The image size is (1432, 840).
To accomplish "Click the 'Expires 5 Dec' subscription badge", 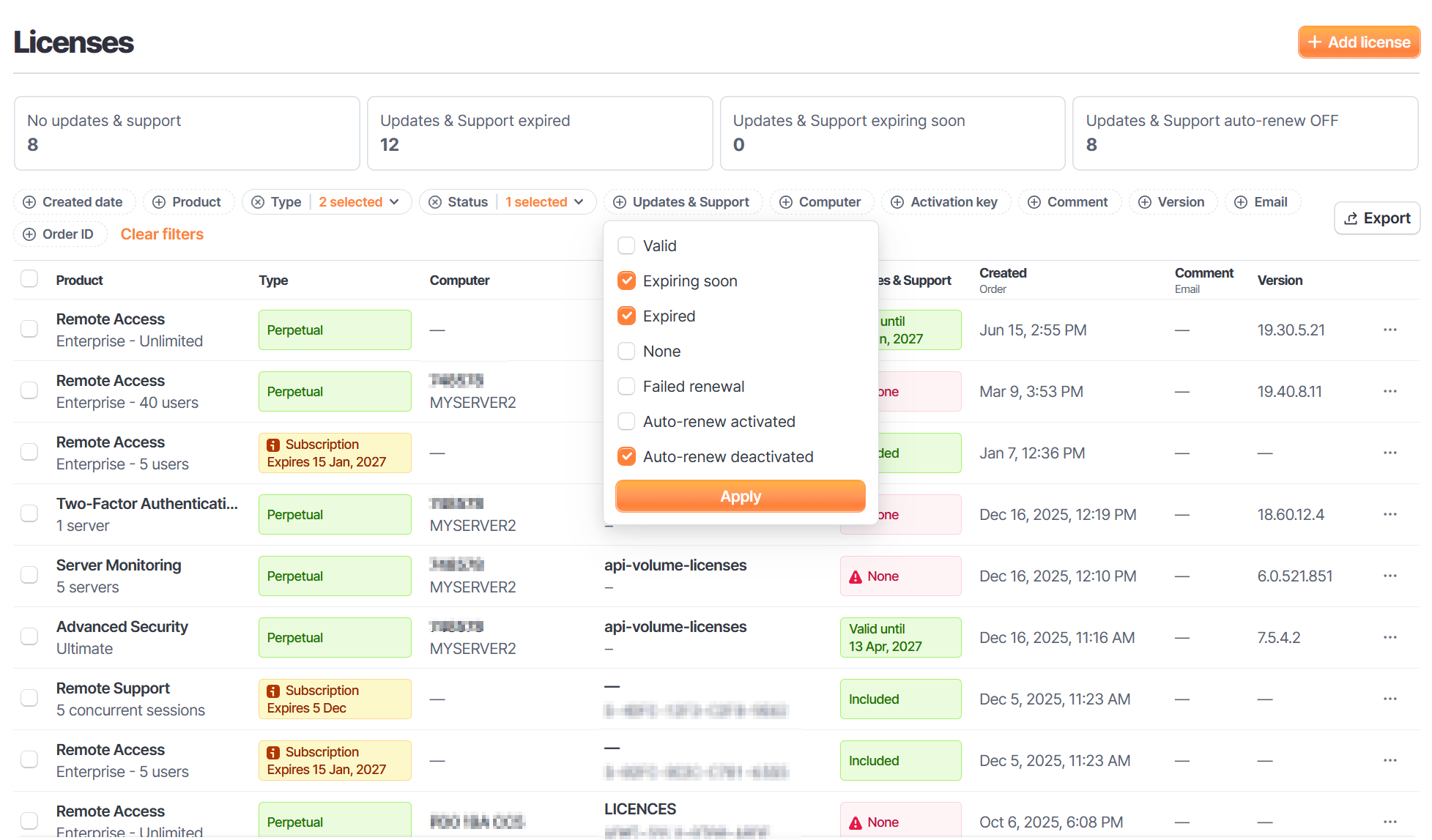I will point(334,699).
